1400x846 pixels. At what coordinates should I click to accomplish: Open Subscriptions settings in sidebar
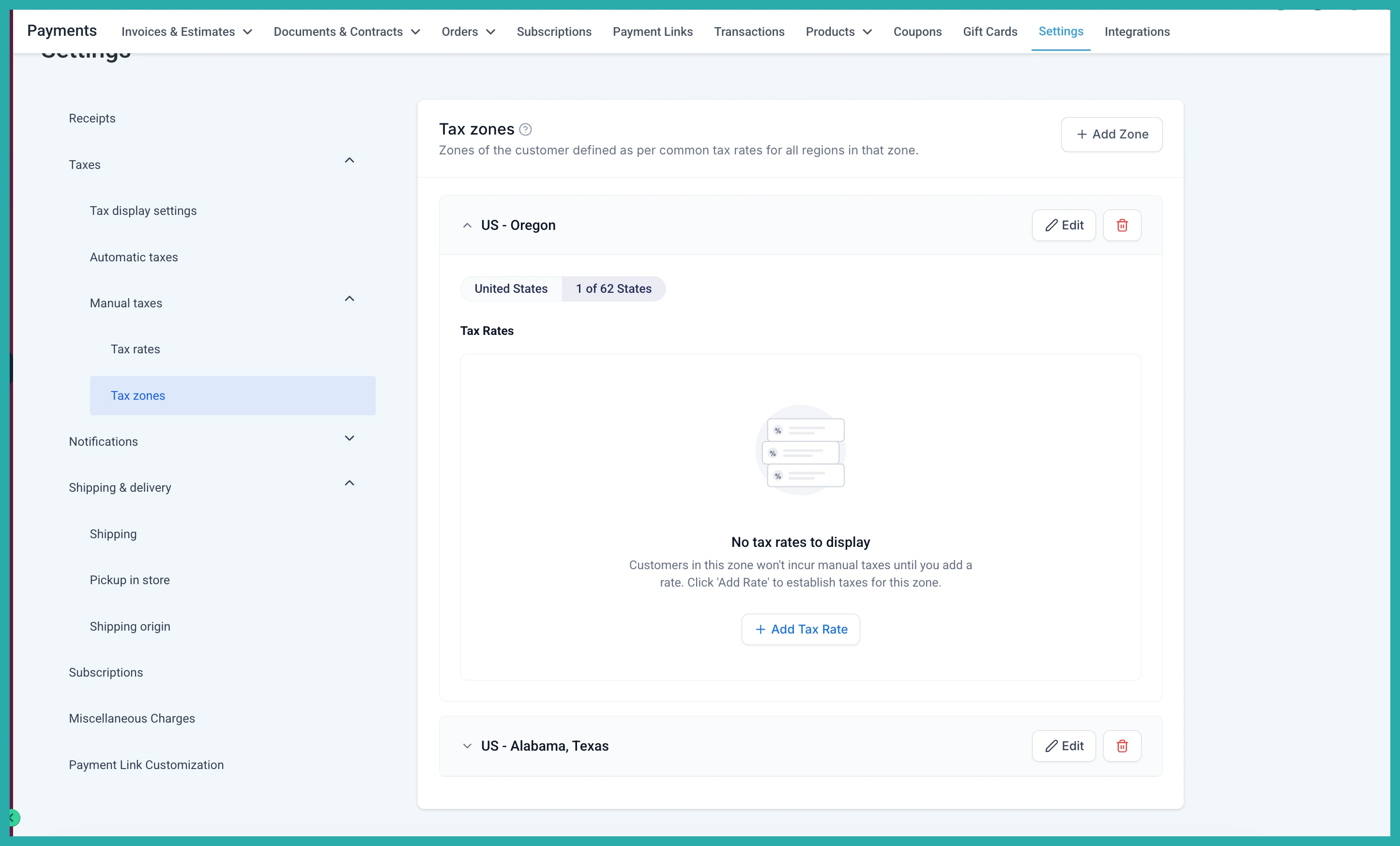pos(106,672)
